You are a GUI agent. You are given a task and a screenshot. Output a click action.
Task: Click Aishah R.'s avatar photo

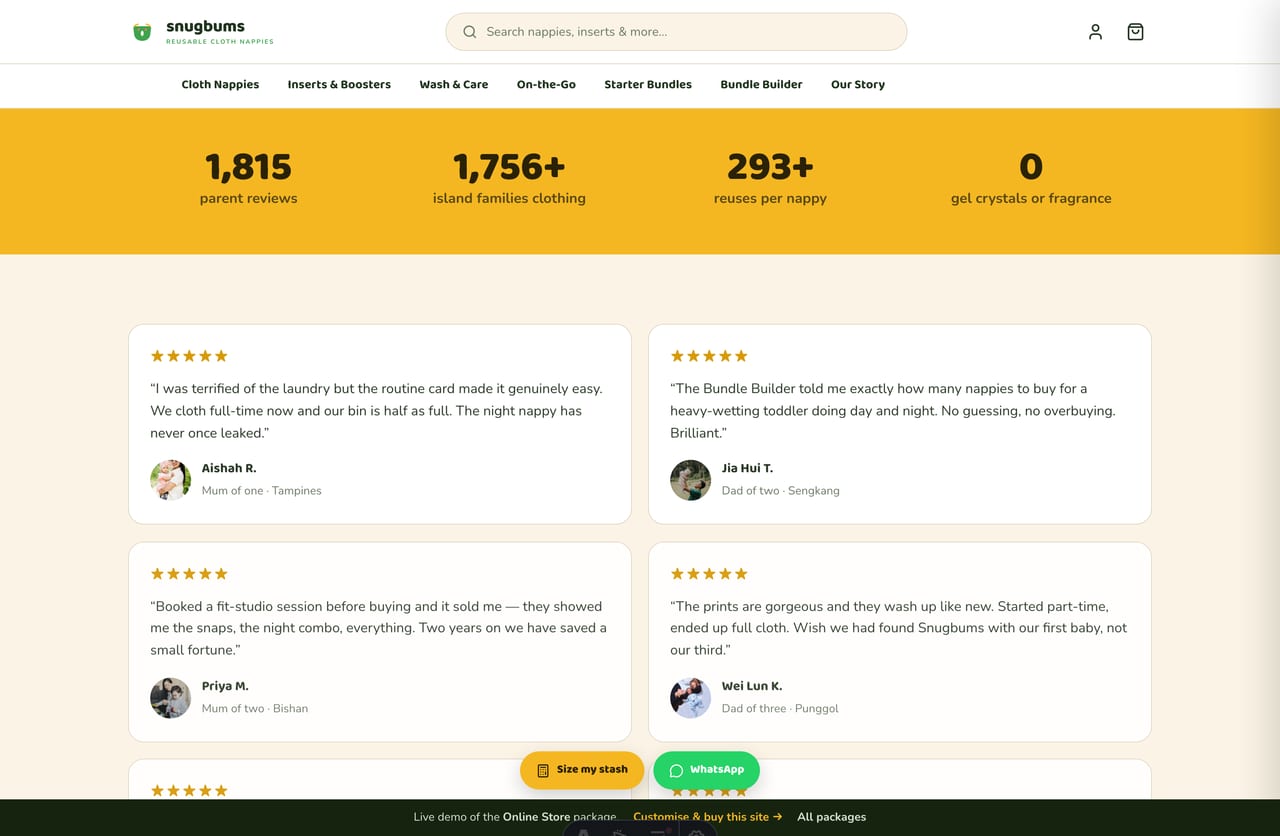point(170,480)
